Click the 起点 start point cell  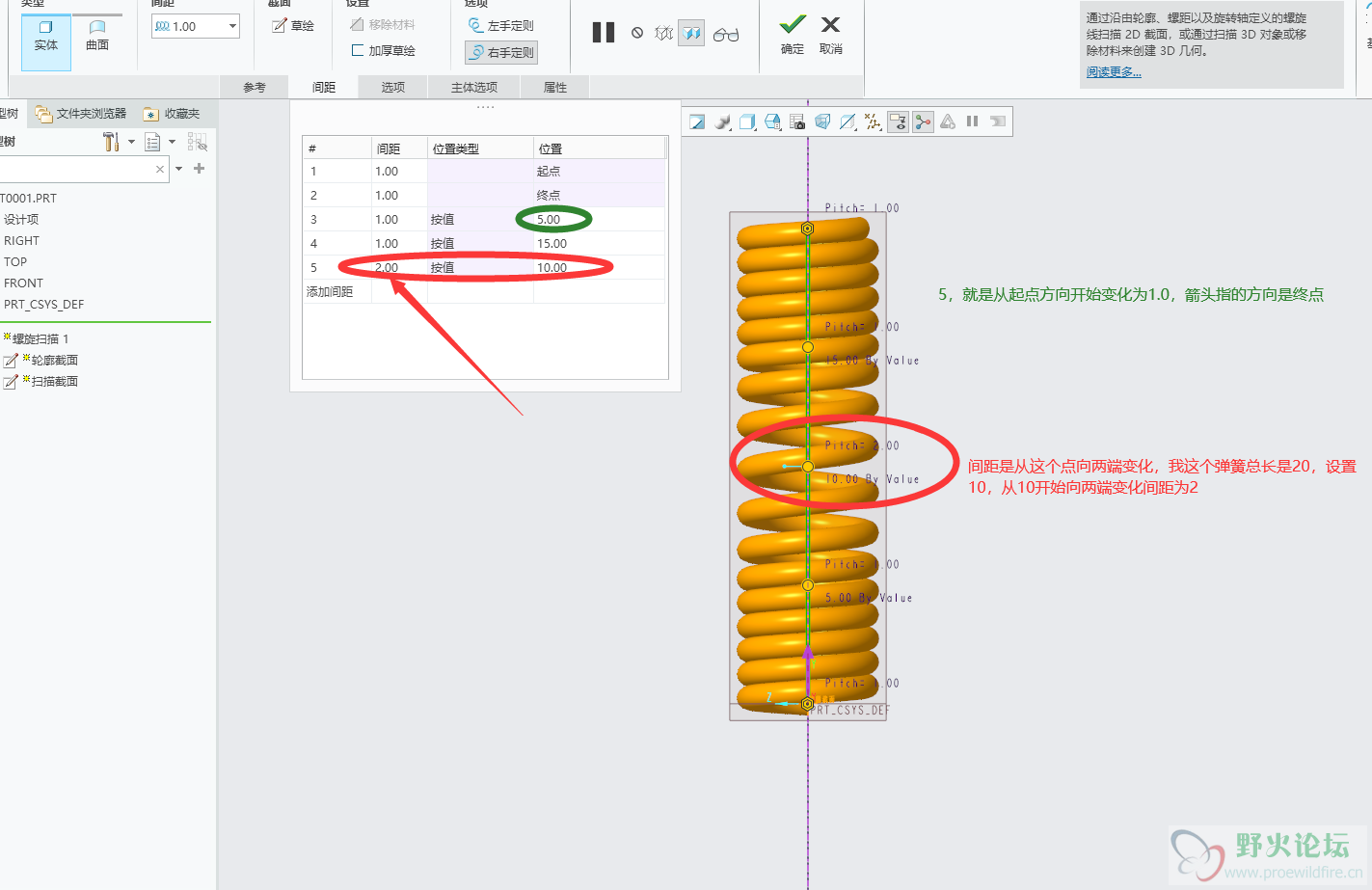[549, 171]
